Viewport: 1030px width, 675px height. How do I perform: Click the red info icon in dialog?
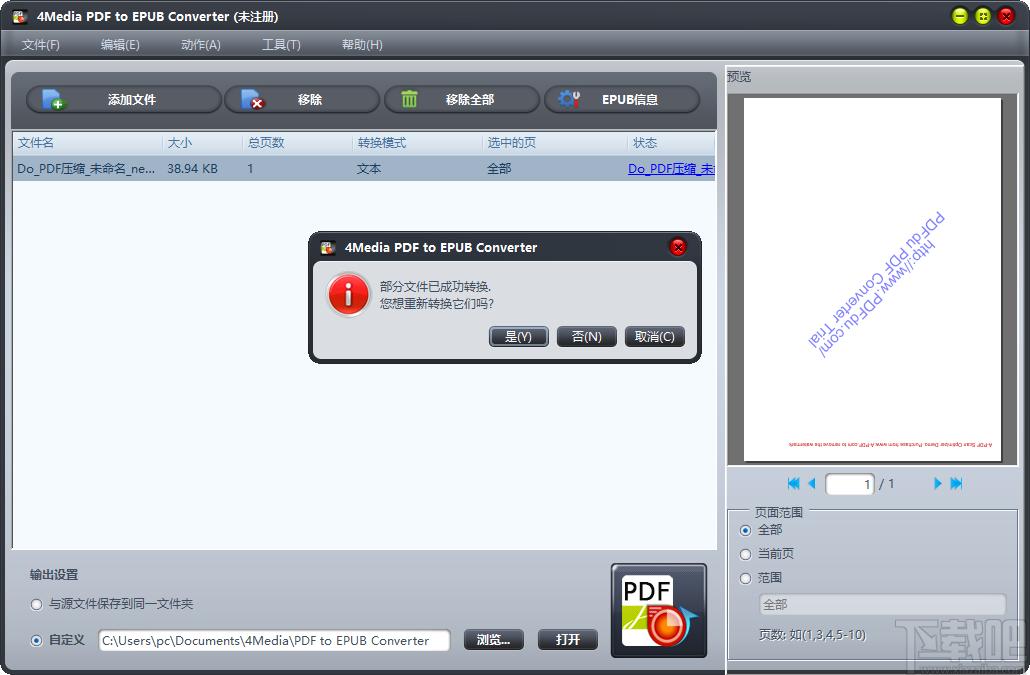click(348, 295)
